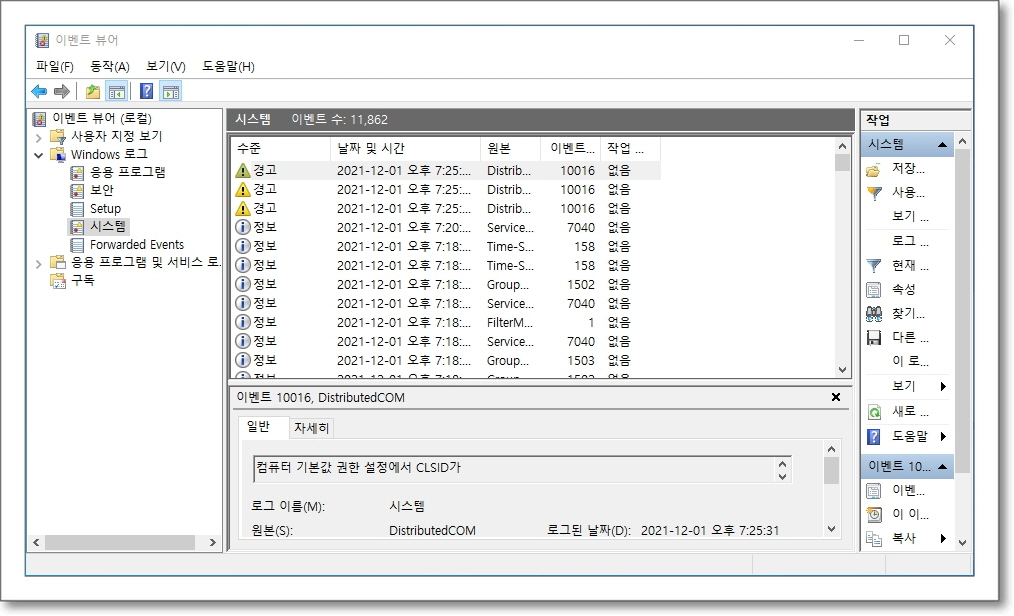This screenshot has height=616, width=1014.
Task: Open a saved log via the folder toolbar icon
Action: pos(93,91)
